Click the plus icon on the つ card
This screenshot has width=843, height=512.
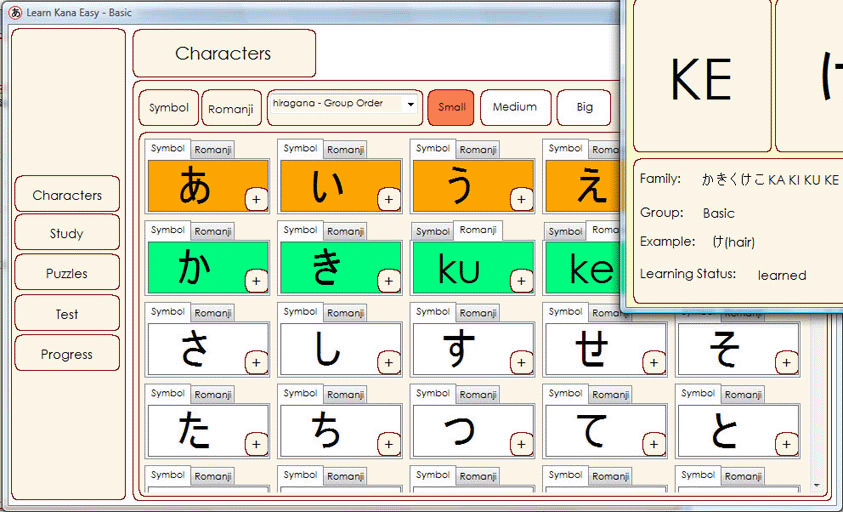click(x=521, y=445)
